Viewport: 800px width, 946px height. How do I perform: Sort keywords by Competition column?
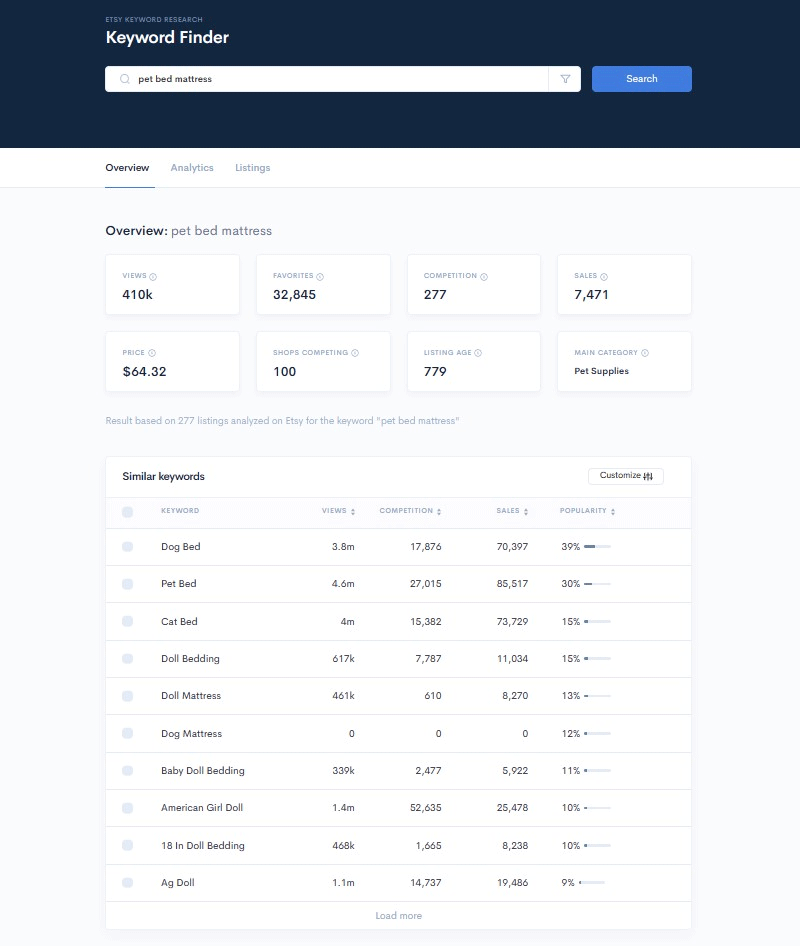tap(410, 511)
